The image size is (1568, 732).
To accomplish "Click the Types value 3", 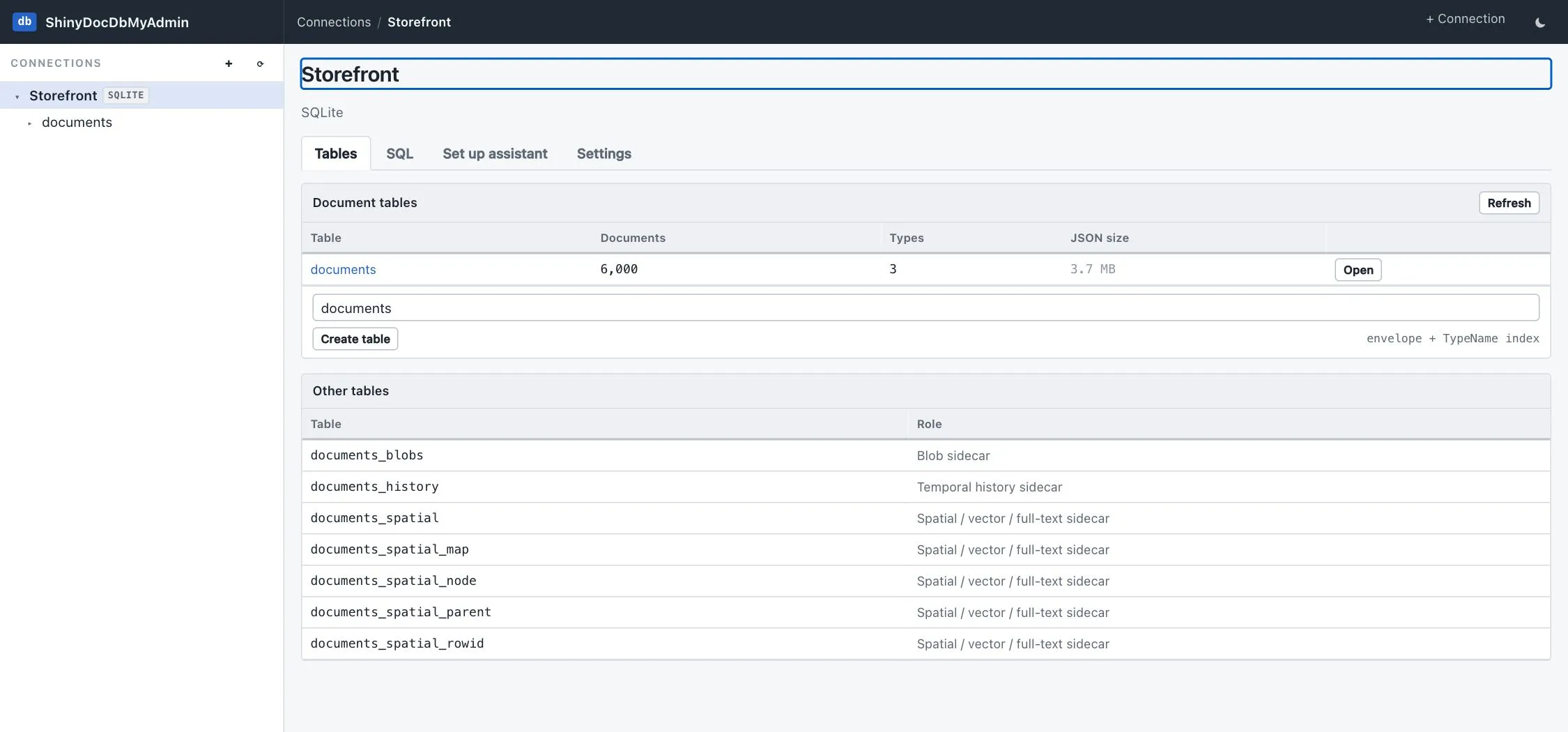I will [893, 269].
